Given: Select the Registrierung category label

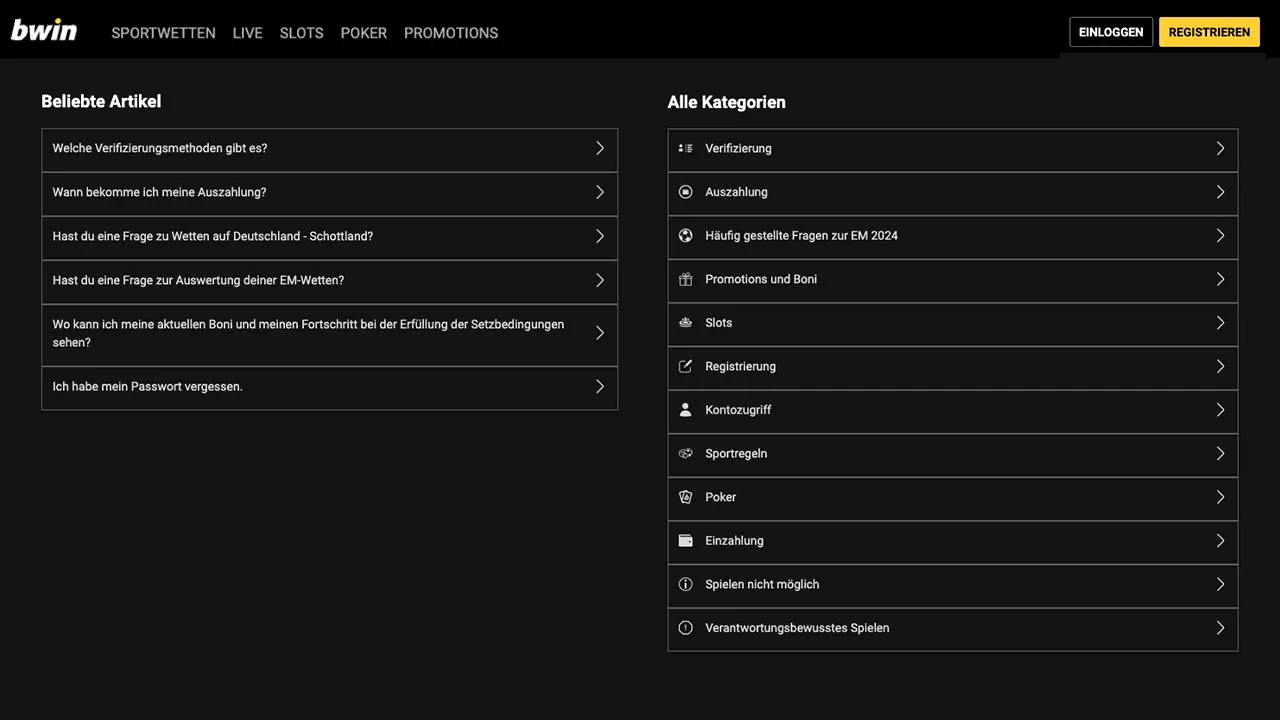Looking at the screenshot, I should (x=740, y=366).
